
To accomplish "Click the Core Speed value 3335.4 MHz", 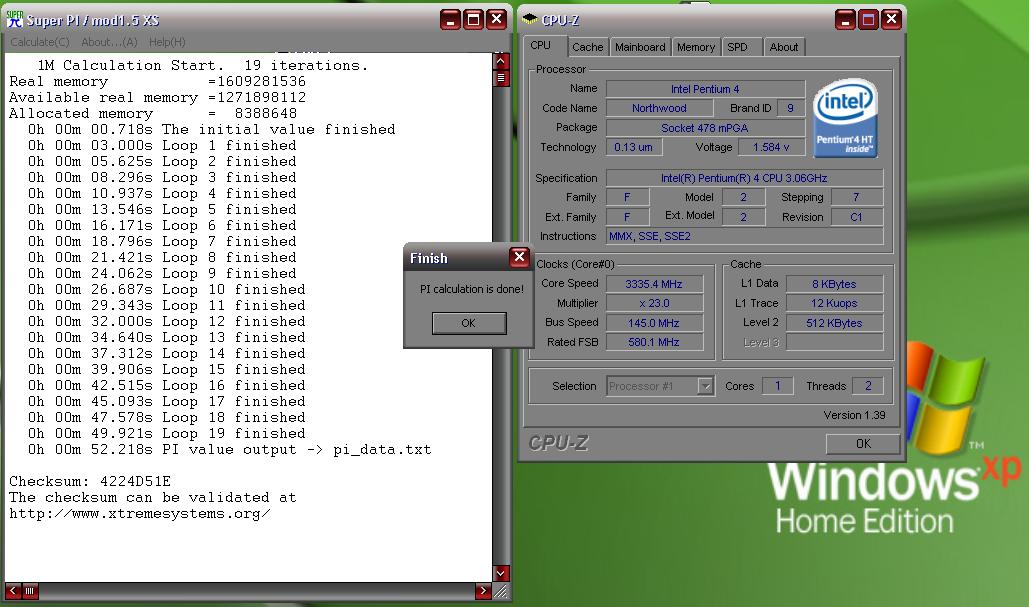I will coord(654,284).
